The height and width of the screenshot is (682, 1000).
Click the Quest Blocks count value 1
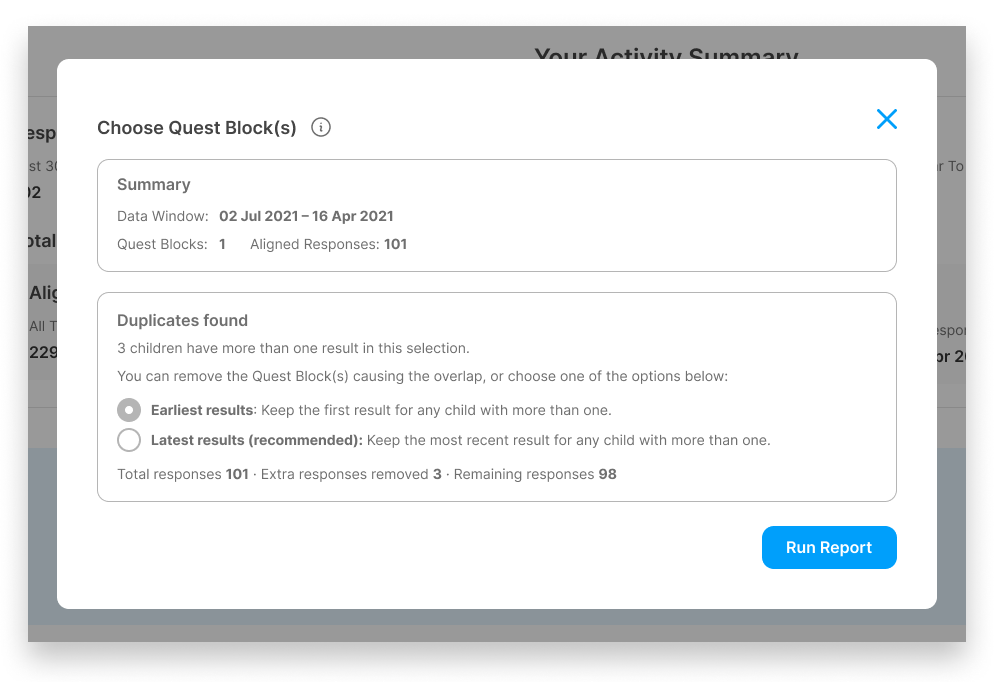click(x=222, y=244)
